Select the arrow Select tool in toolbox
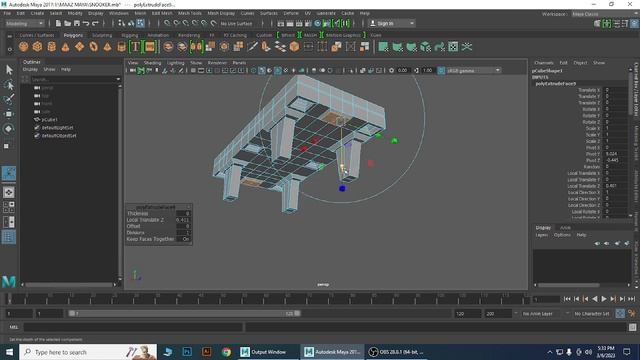 click(x=9, y=70)
